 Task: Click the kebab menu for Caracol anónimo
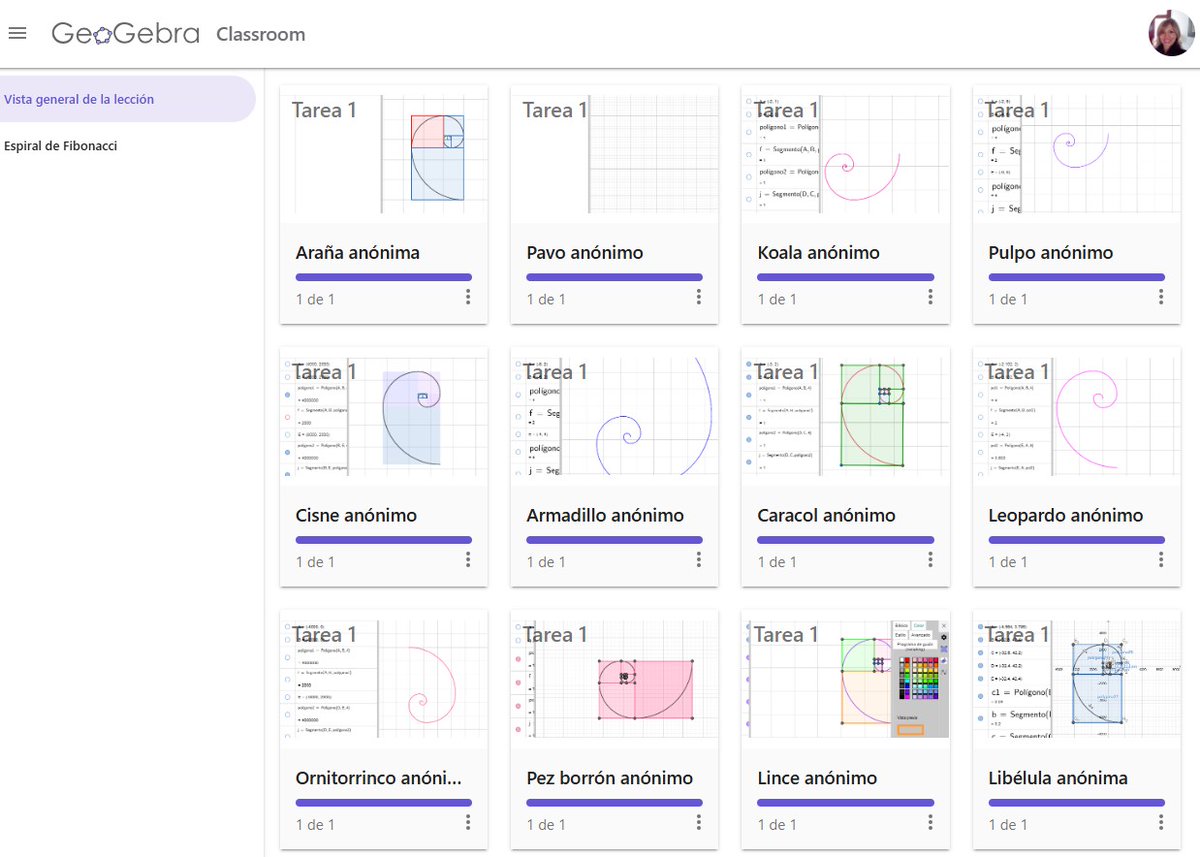coord(929,559)
